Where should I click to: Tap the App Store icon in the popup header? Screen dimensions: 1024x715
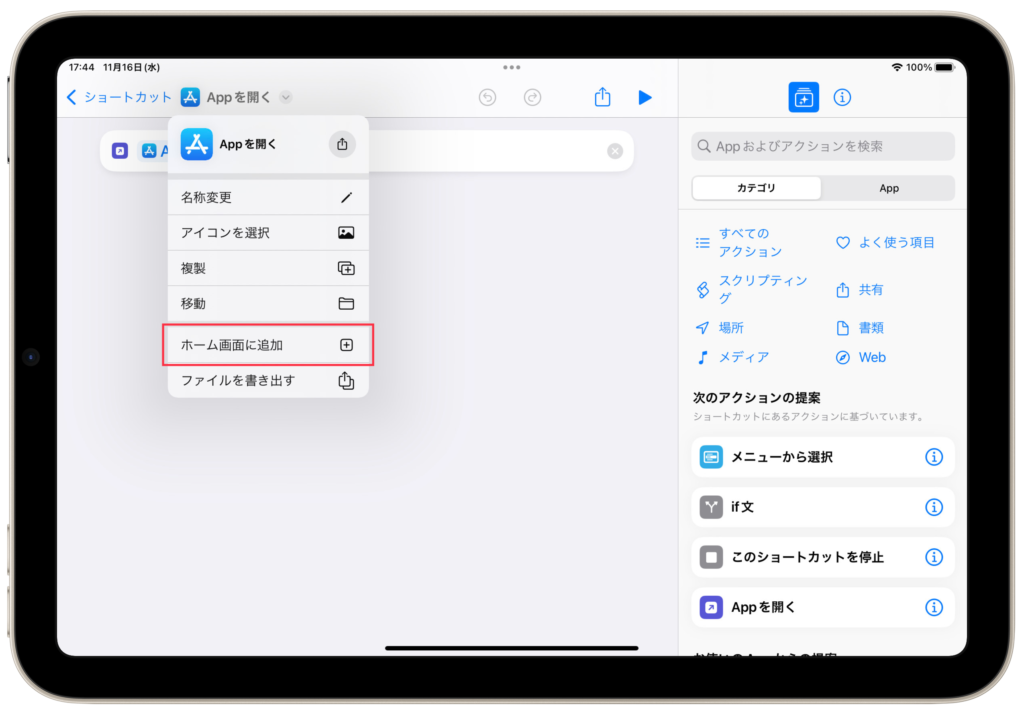click(x=197, y=144)
